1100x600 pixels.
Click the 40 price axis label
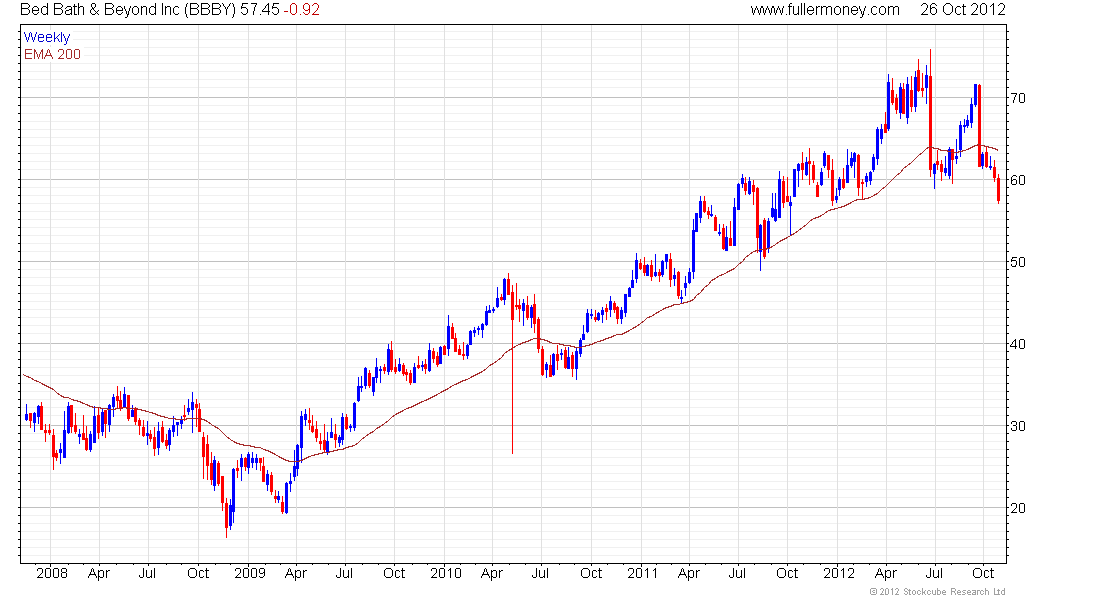(x=1017, y=345)
